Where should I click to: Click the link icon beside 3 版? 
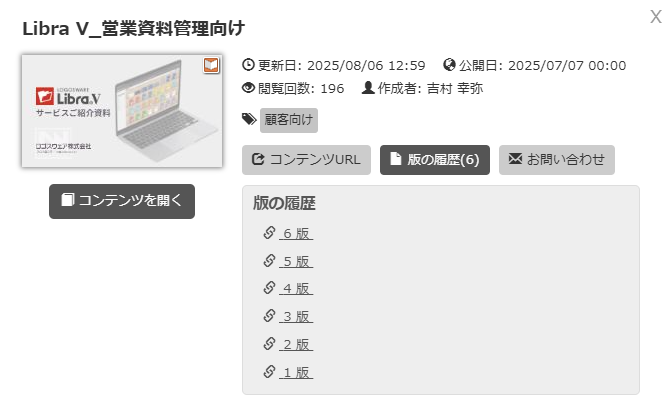tap(269, 316)
